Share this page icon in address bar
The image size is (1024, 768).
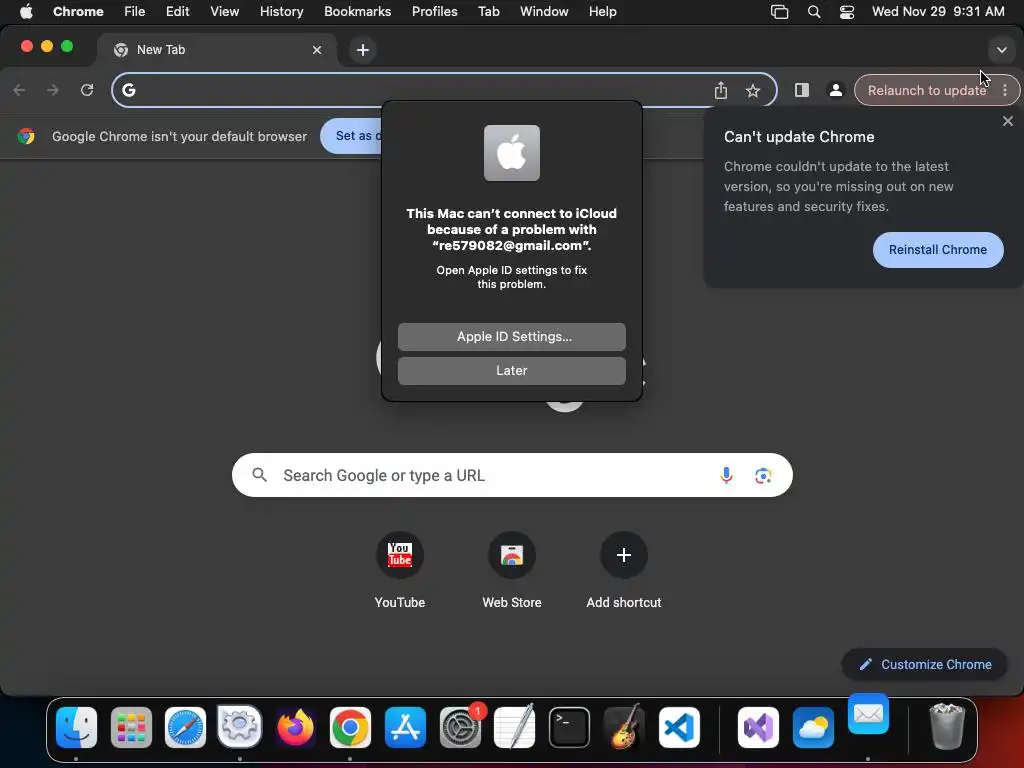(720, 90)
